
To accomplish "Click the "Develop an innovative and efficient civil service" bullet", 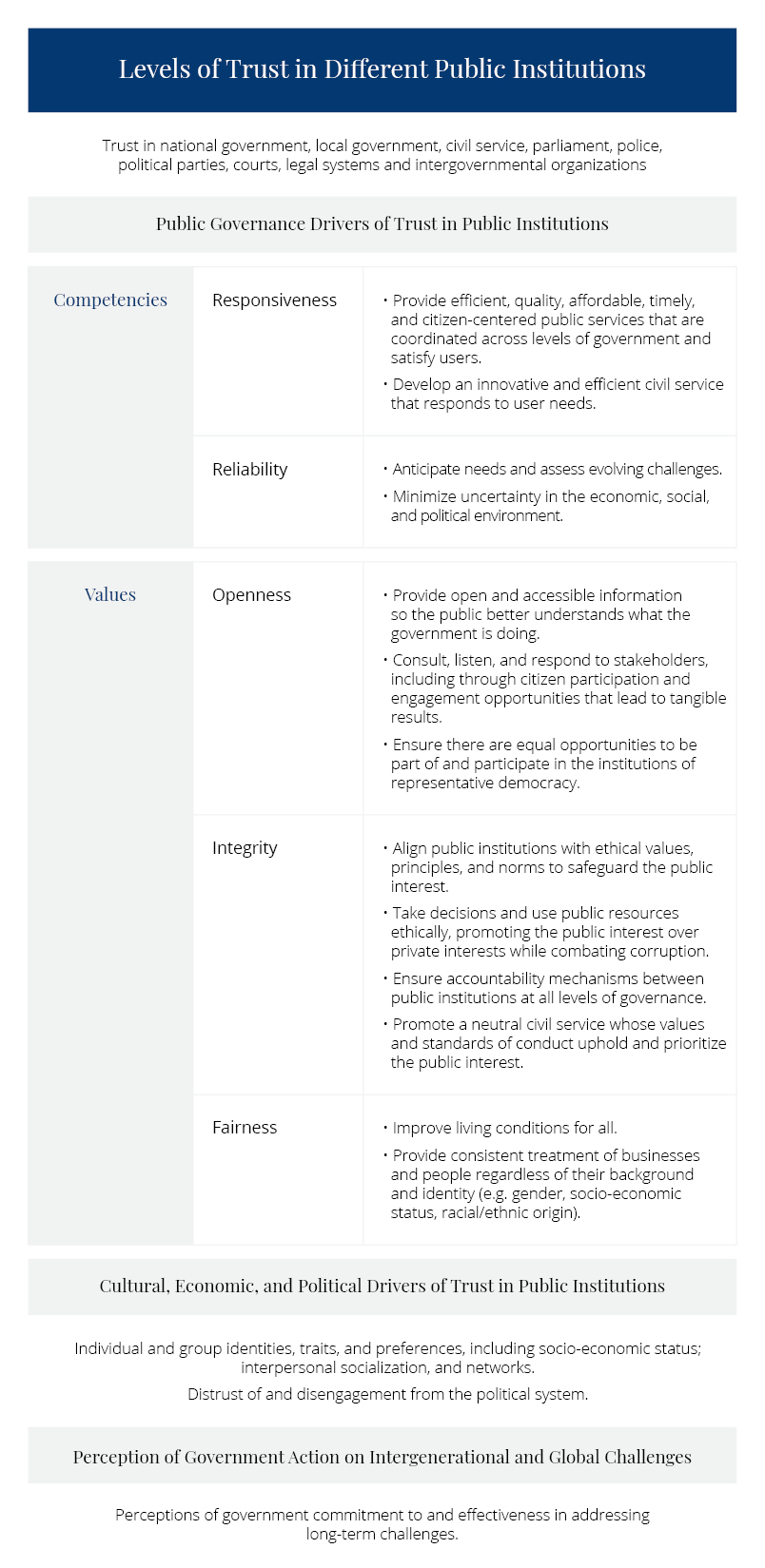I will [x=557, y=394].
